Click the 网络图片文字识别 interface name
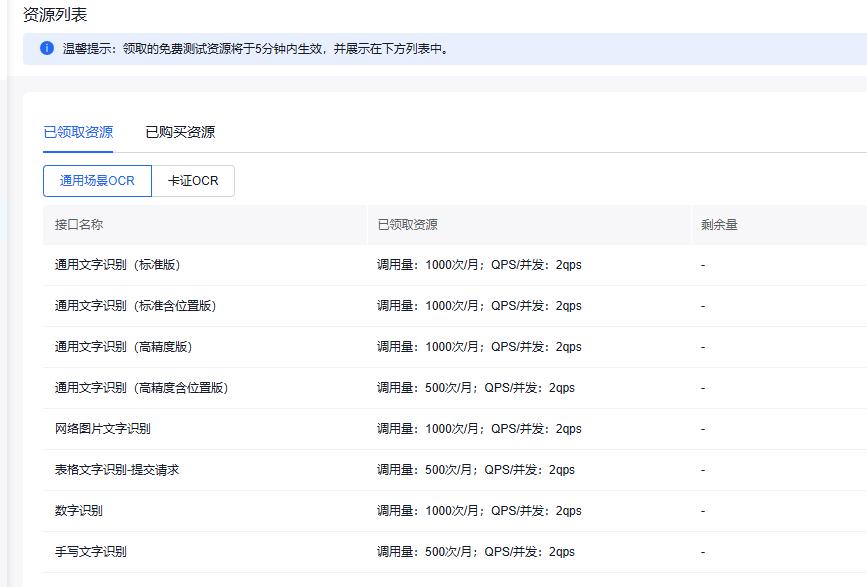 pos(102,429)
